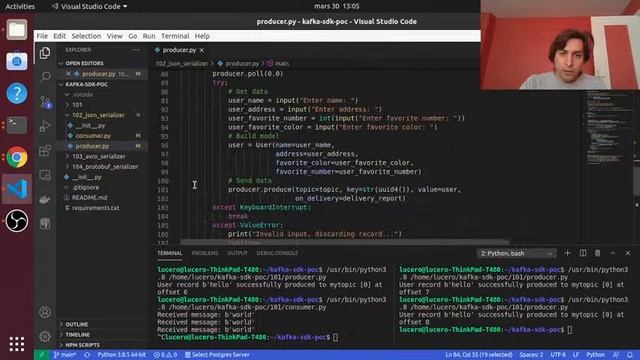Image resolution: width=640 pixels, height=360 pixels.
Task: Open Activities overview in top bar
Action: (x=20, y=7)
